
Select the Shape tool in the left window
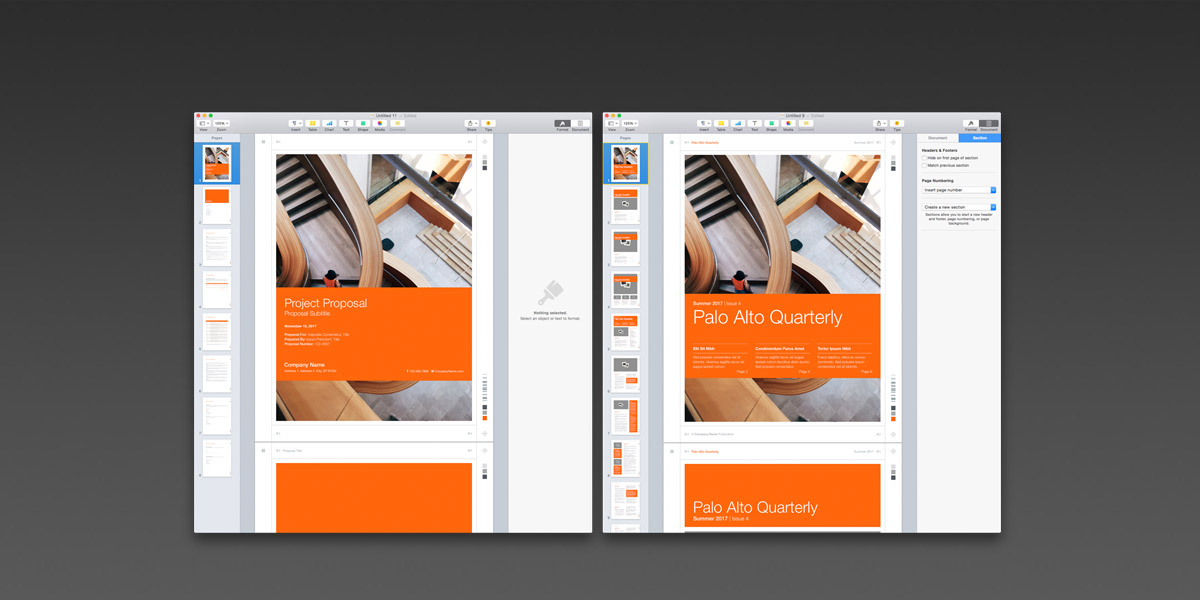coord(363,123)
